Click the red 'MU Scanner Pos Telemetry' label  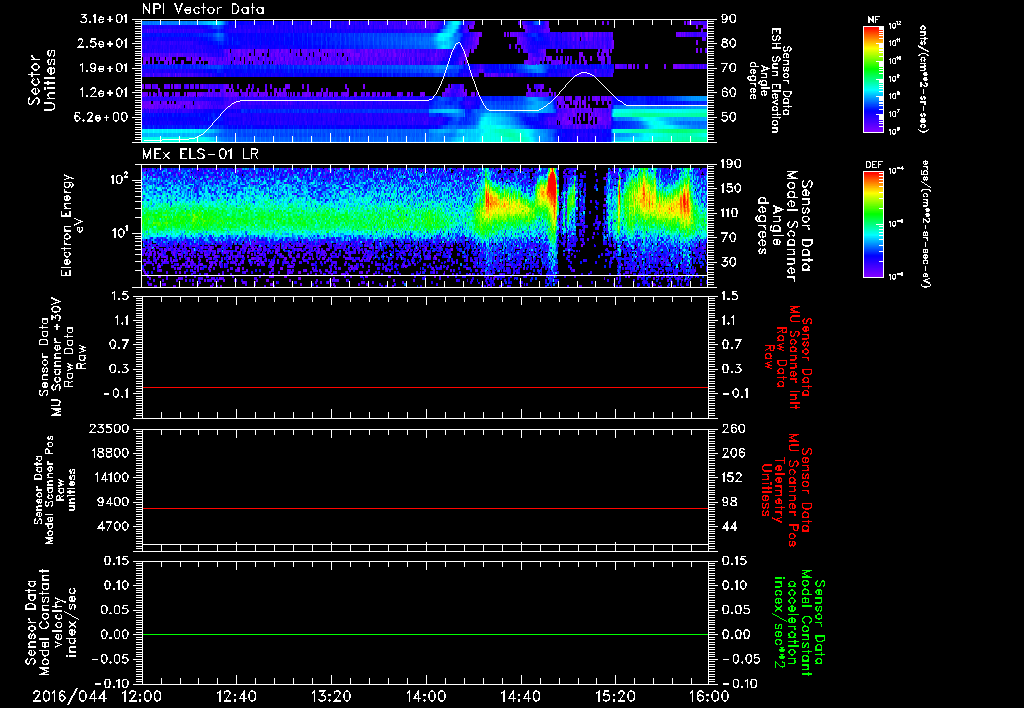coord(786,490)
